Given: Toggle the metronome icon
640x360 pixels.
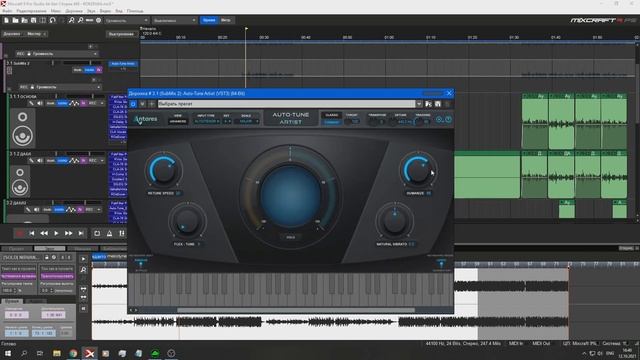Looking at the screenshot, I should [109, 233].
